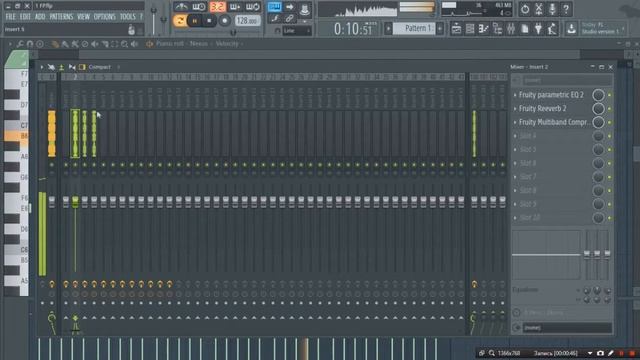Click the download arrow icon
Screen dimensions: 640x360
571,29
